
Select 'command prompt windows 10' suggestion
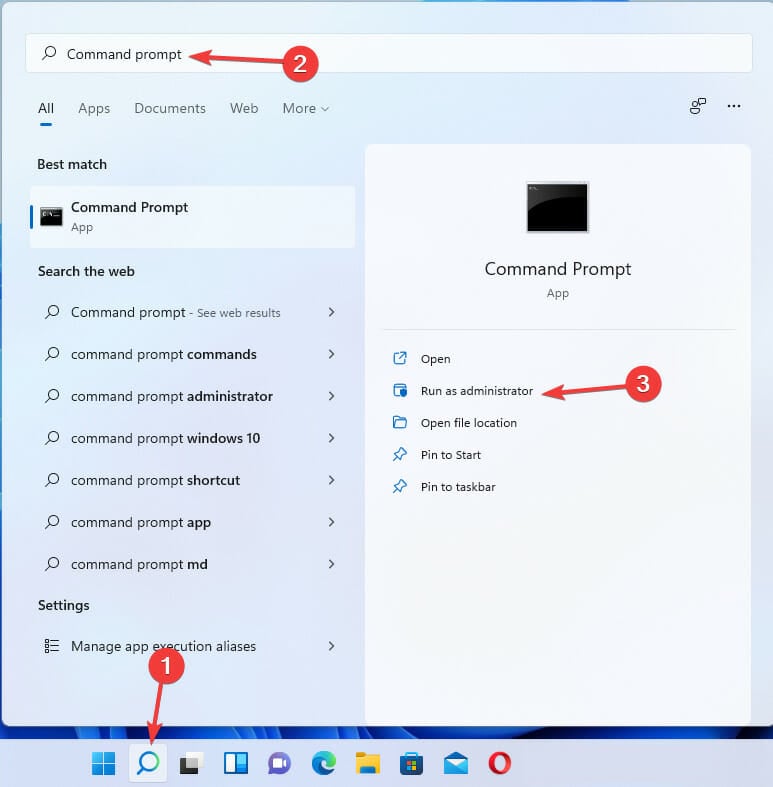(192, 438)
